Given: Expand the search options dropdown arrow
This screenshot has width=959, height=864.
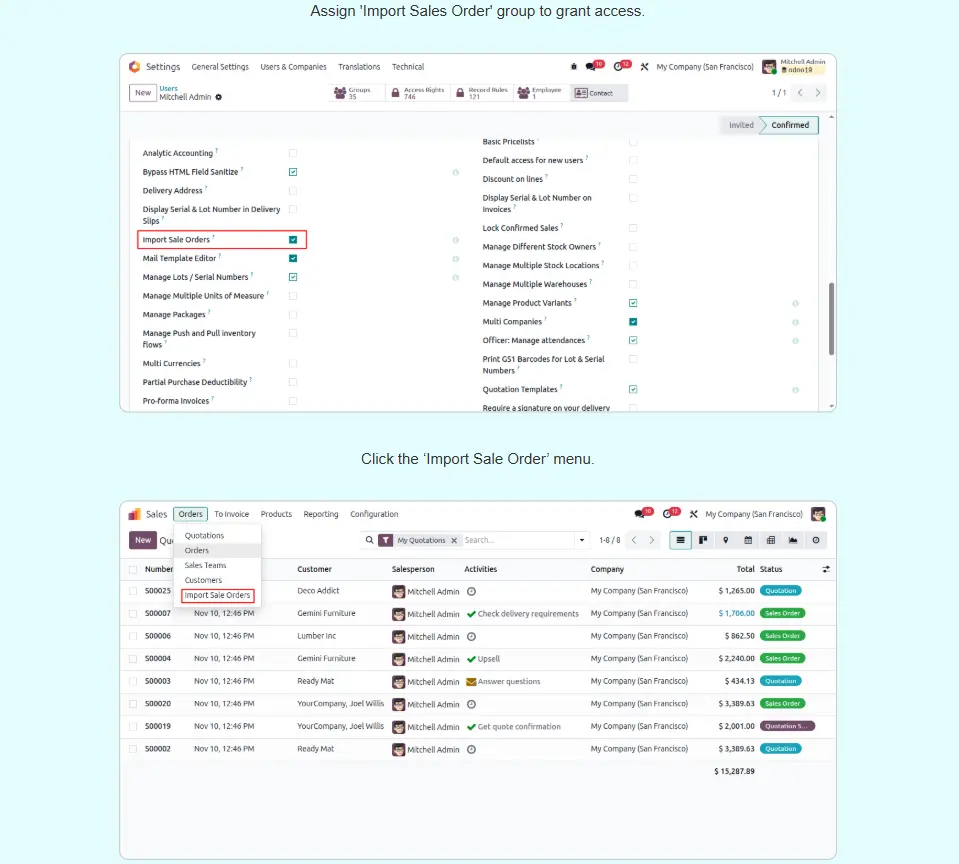Looking at the screenshot, I should click(582, 540).
